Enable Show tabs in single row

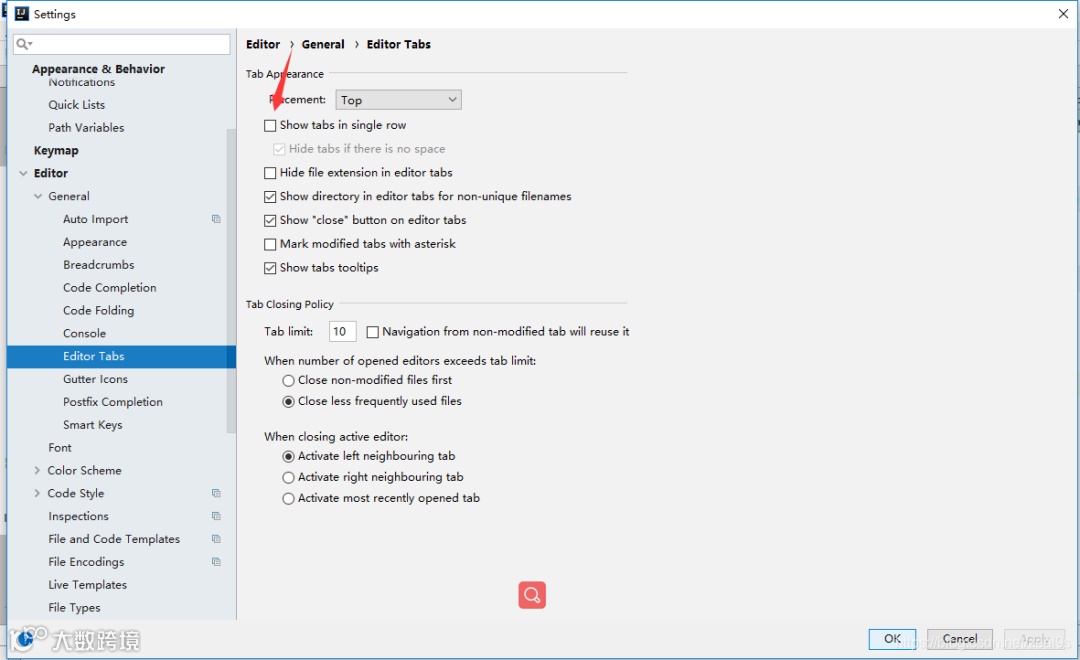[270, 125]
